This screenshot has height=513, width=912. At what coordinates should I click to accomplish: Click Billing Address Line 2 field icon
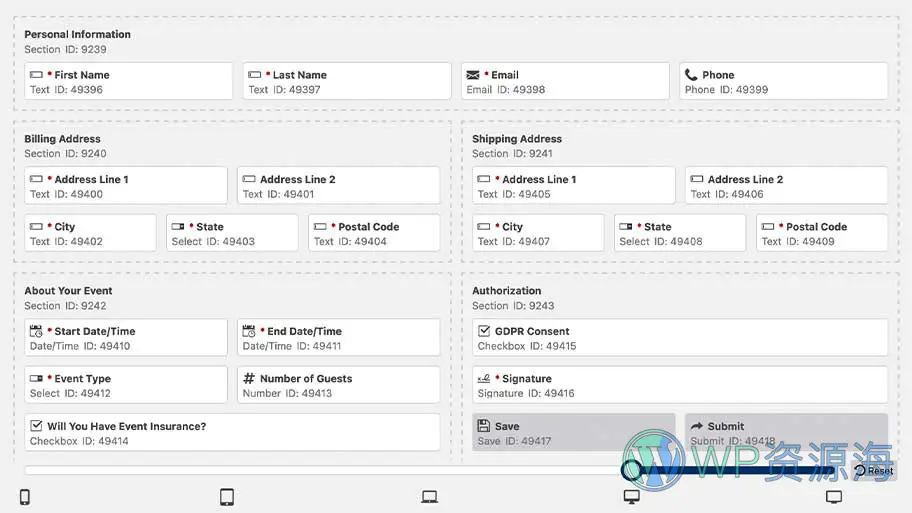(x=249, y=179)
